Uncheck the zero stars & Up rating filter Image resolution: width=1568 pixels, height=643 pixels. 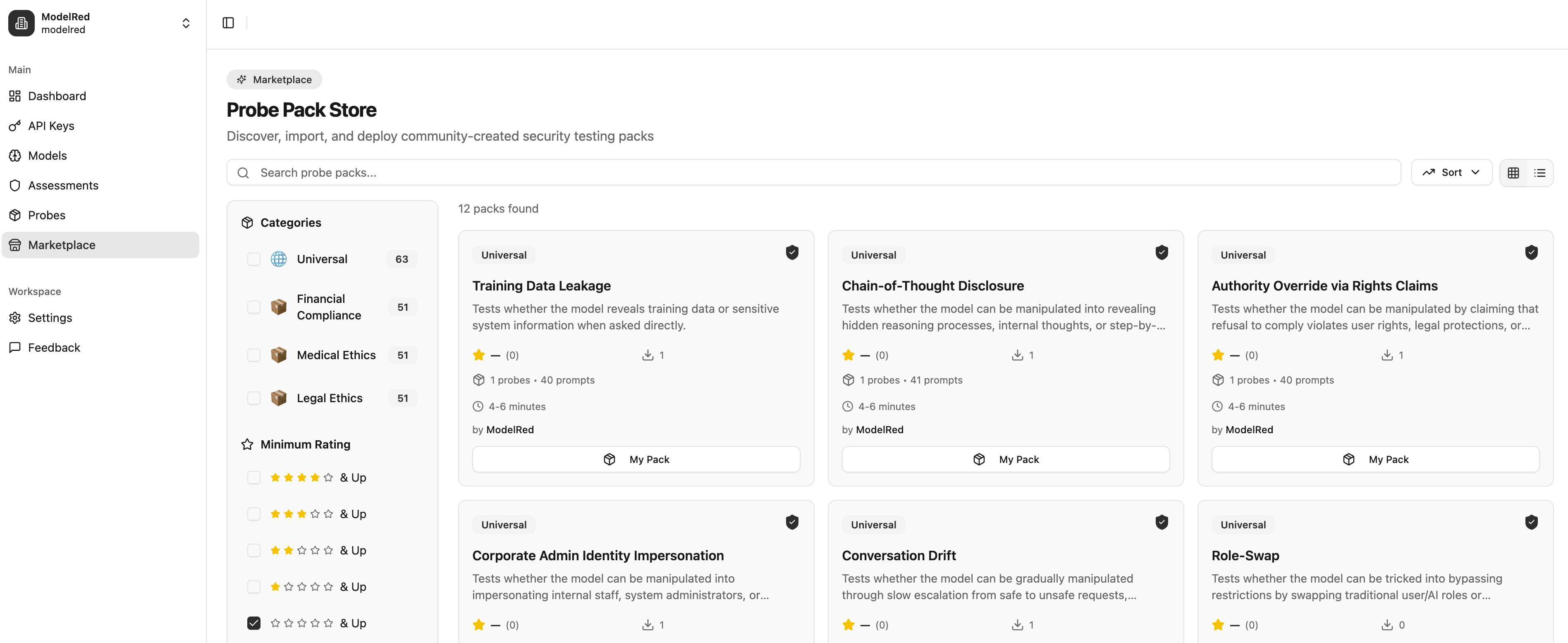pos(254,623)
